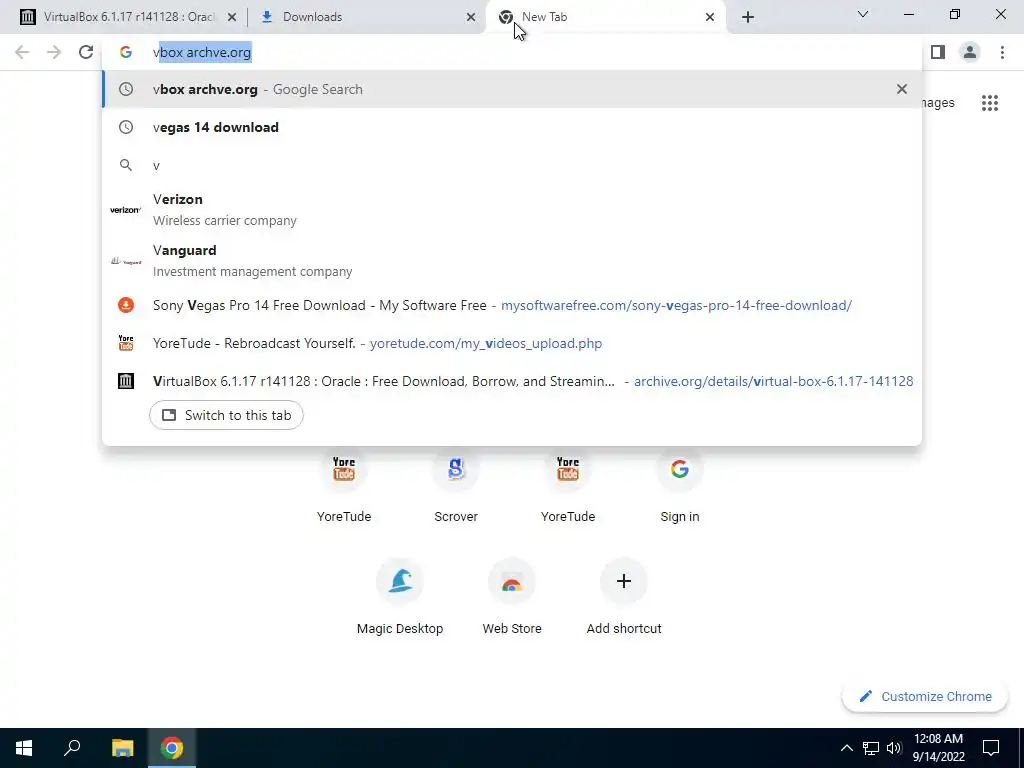Close the VirtualBox 6.1.17 tab

coord(232,18)
